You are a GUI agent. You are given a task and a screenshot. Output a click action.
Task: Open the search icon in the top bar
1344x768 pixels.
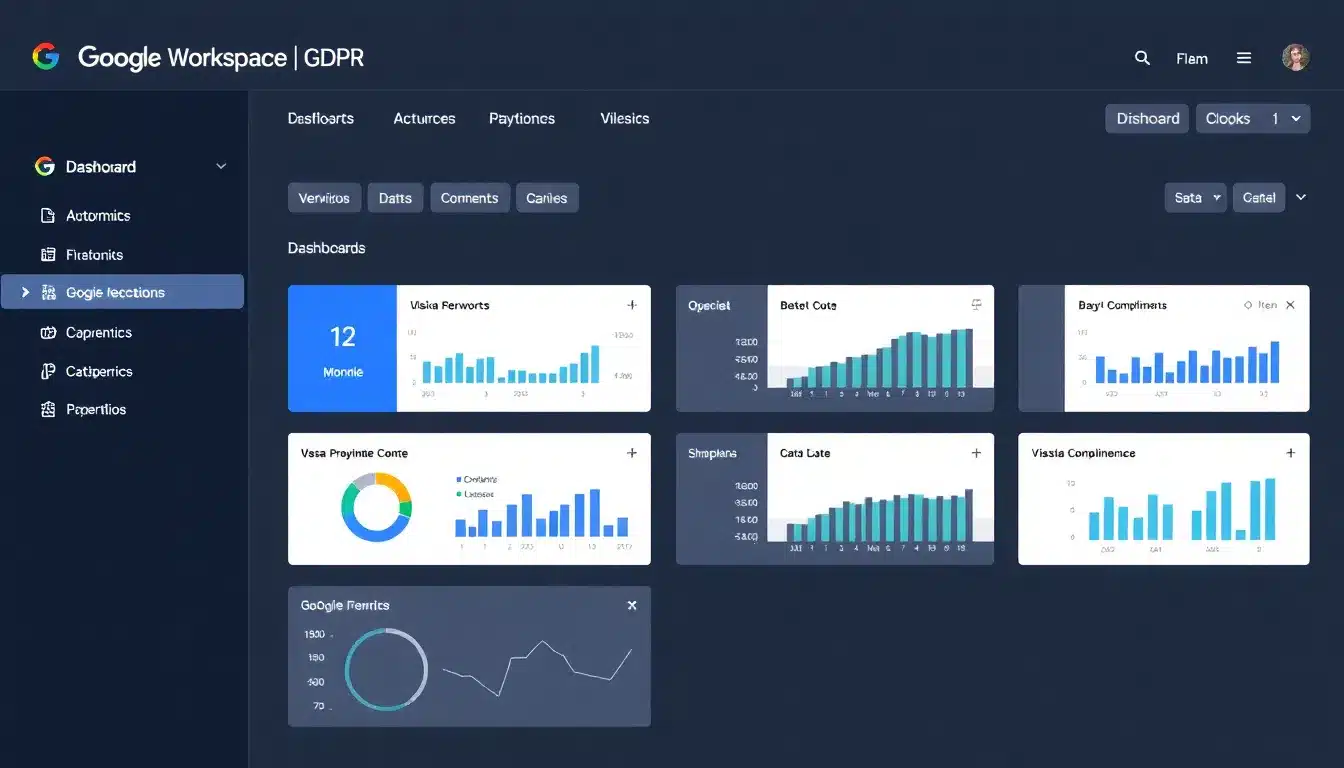point(1142,58)
